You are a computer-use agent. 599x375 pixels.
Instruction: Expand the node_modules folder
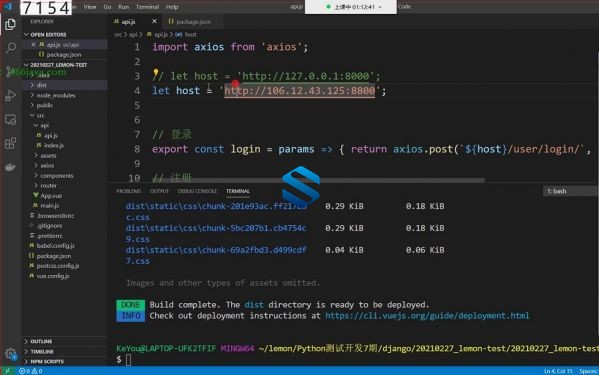(x=56, y=95)
